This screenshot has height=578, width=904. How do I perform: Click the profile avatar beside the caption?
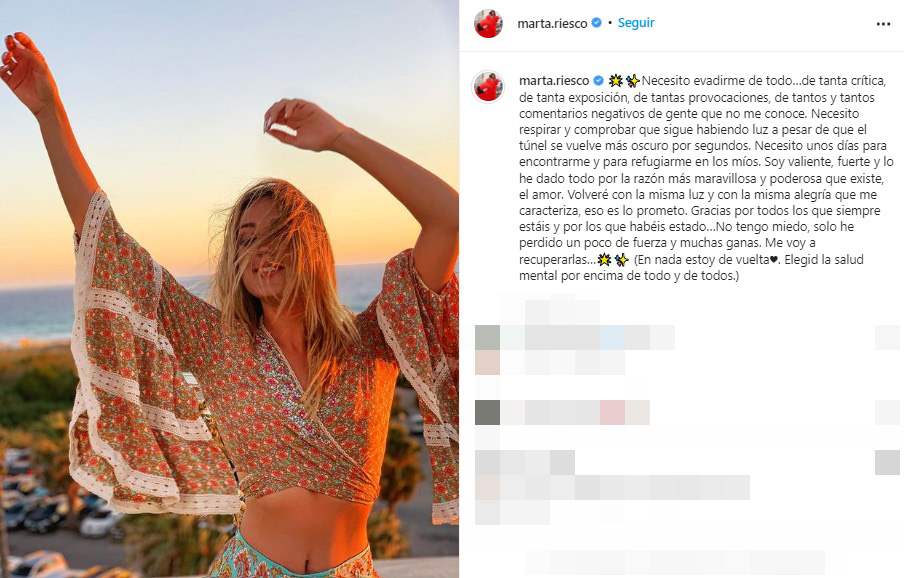coord(488,86)
